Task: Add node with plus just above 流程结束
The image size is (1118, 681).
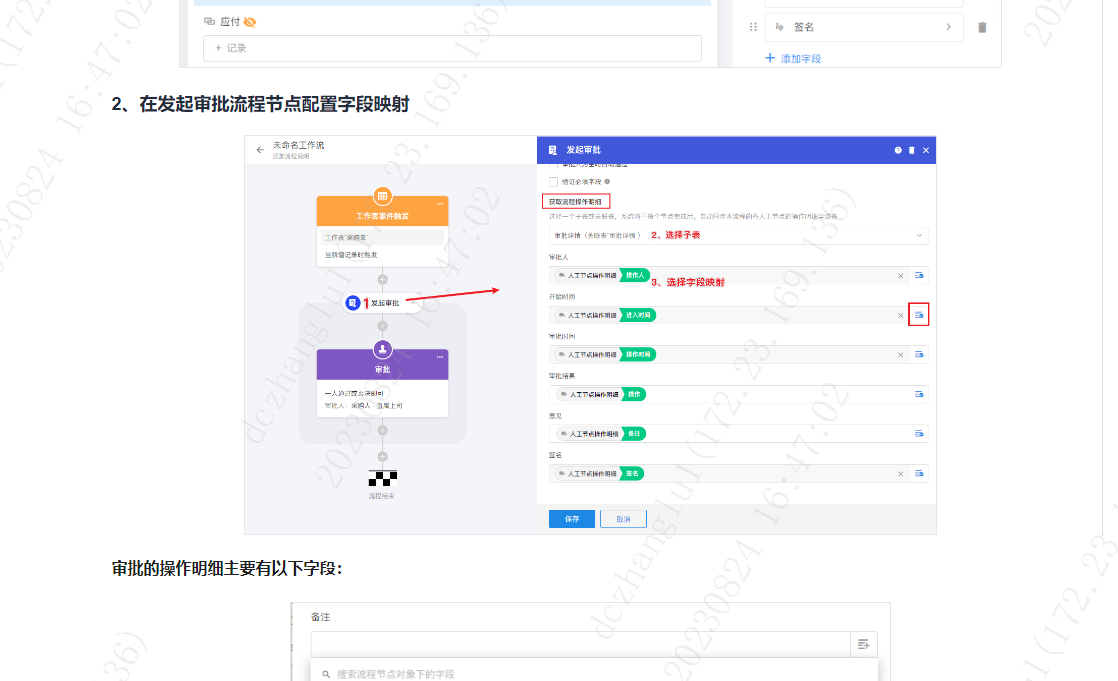Action: (382, 456)
